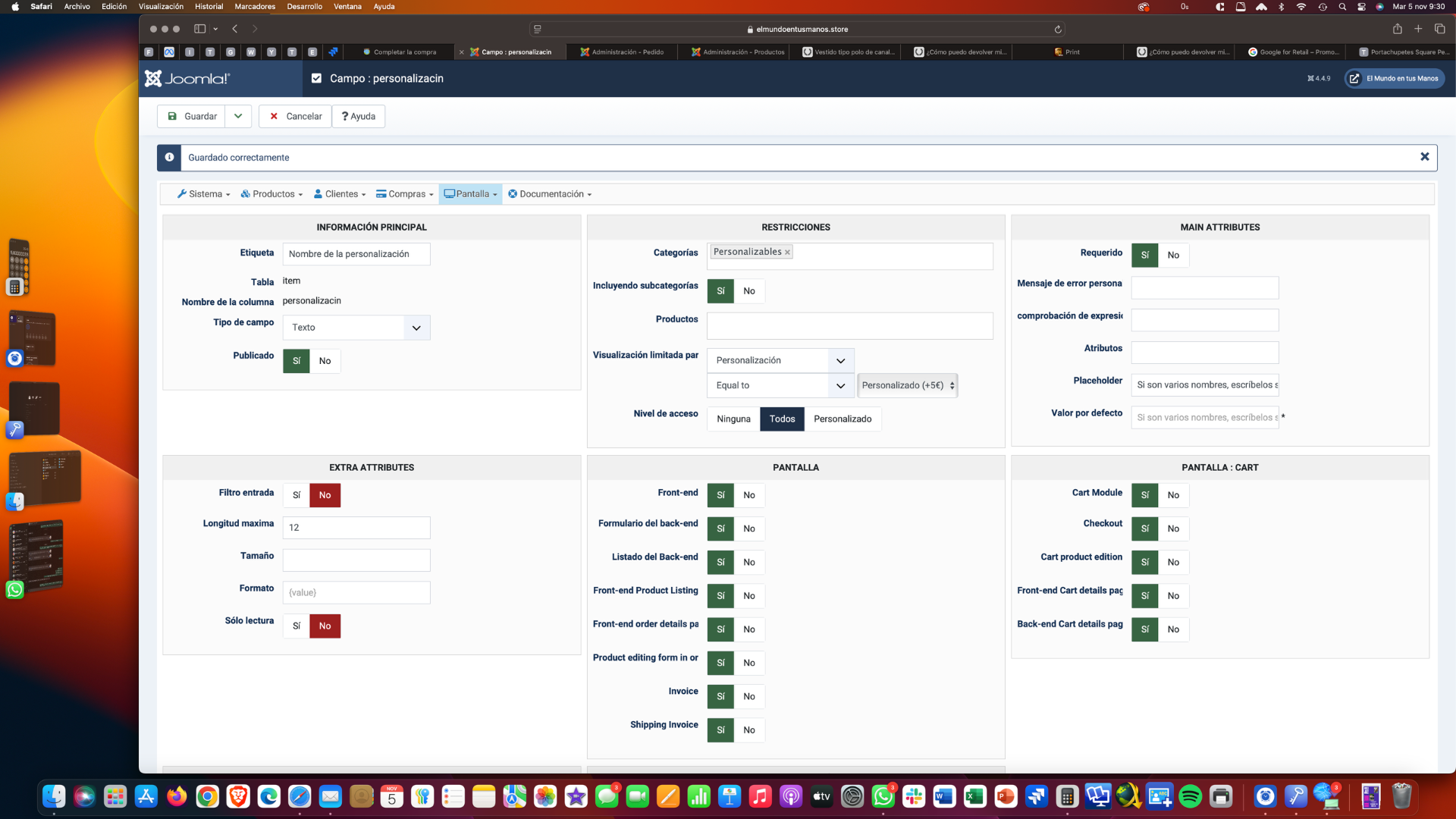The image size is (1456, 819).
Task: Set Requerido to No
Action: [x=1173, y=256]
